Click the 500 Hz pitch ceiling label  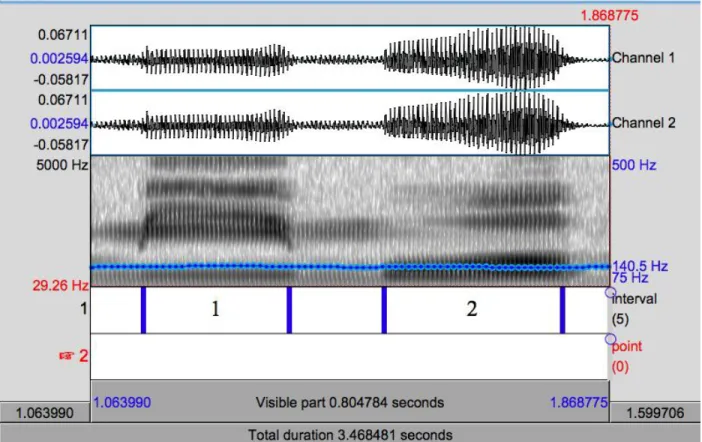(634, 165)
